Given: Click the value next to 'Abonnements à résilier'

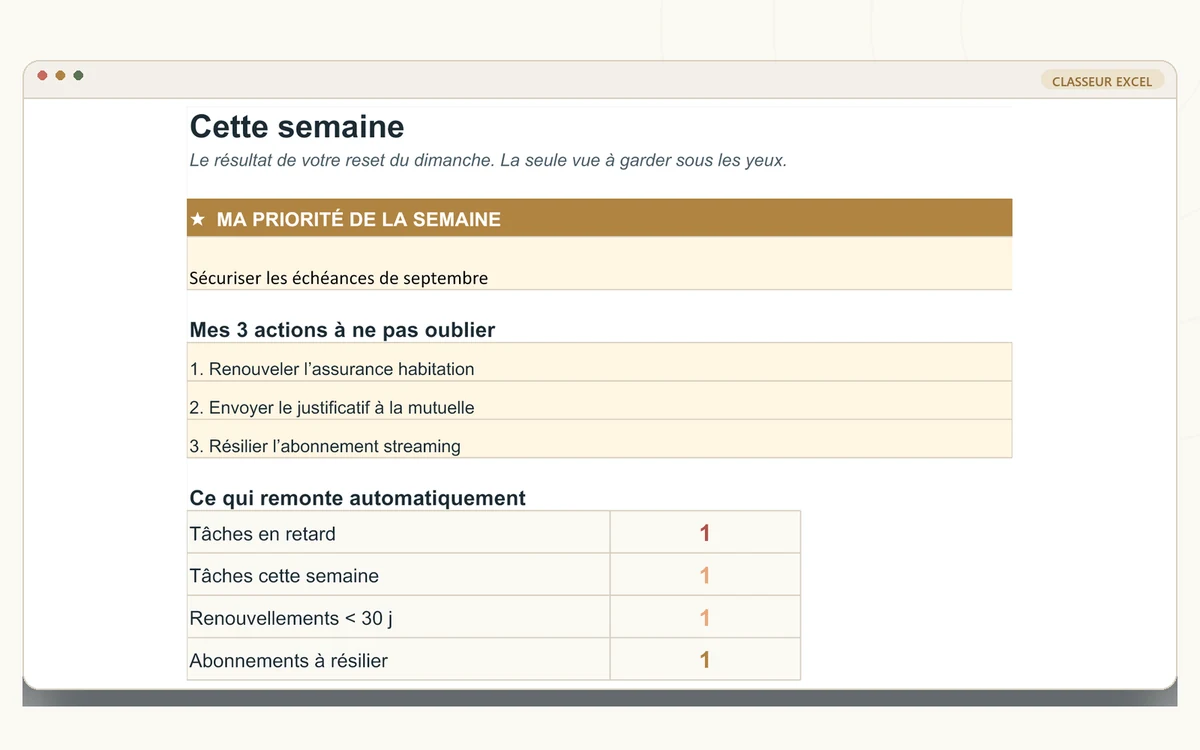Looking at the screenshot, I should [x=705, y=659].
